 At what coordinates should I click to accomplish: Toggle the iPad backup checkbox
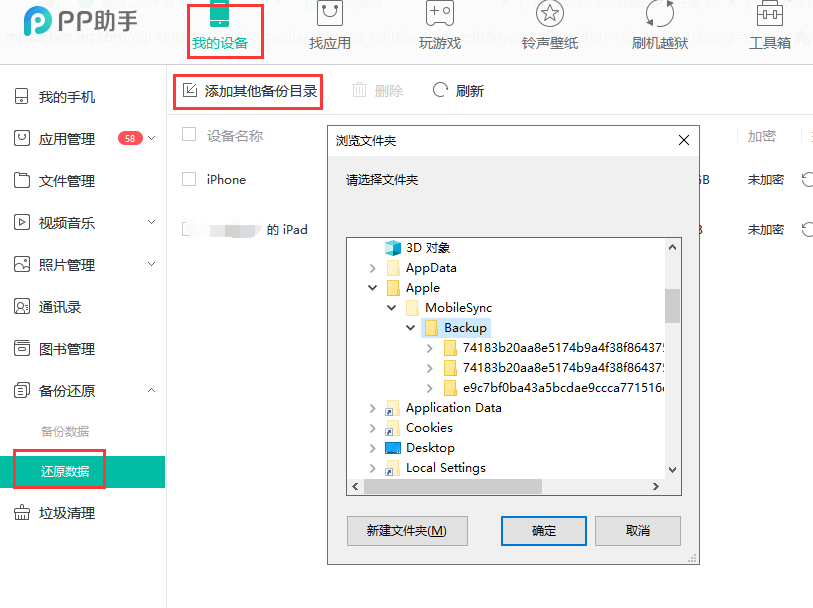click(189, 229)
